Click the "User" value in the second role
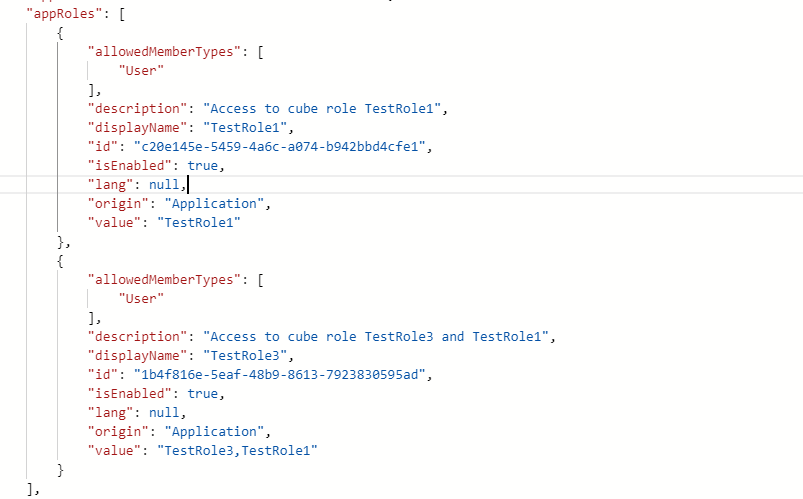This screenshot has height=499, width=803. [x=141, y=298]
